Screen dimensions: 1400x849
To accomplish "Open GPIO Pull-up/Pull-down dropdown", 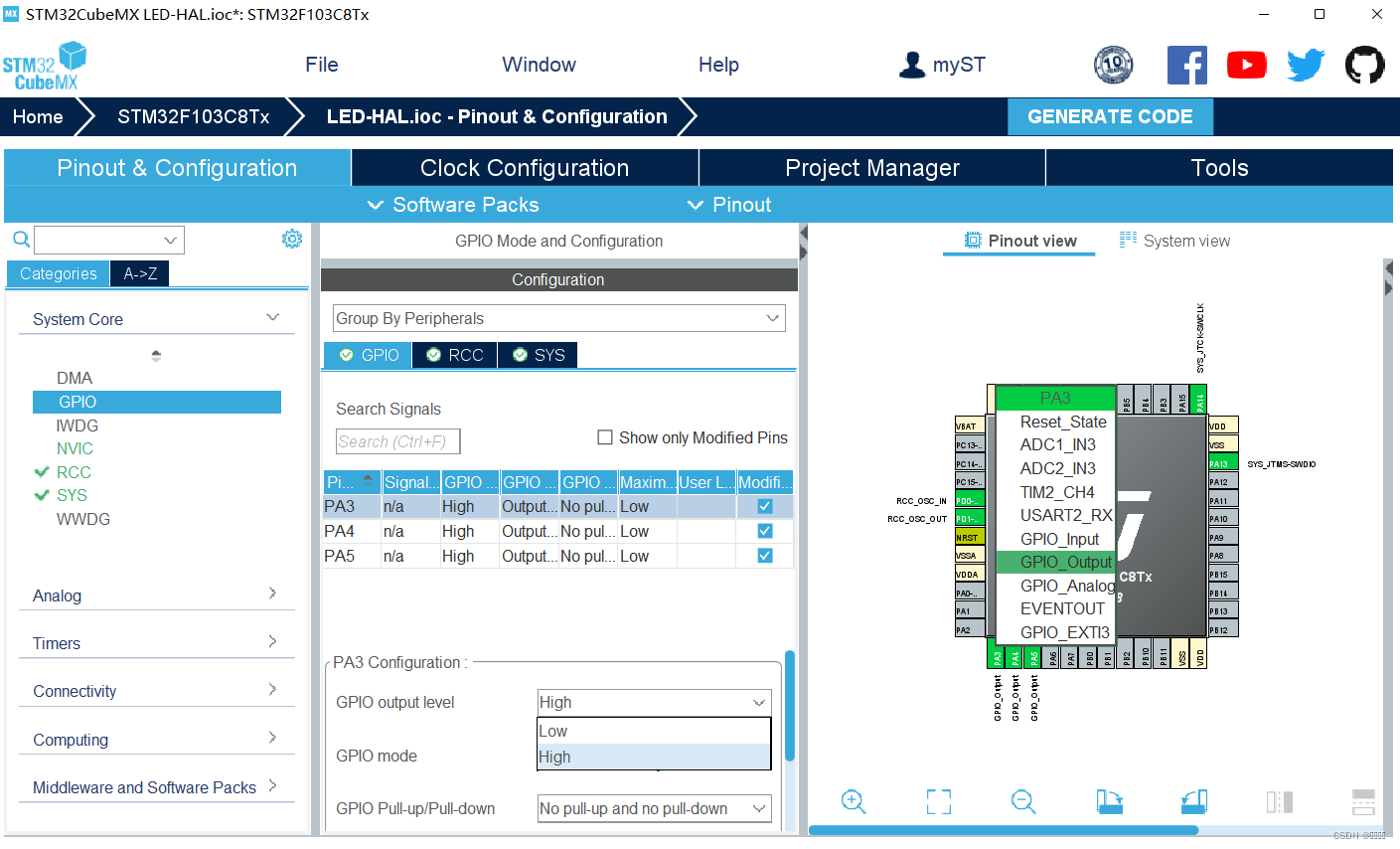I will click(x=654, y=808).
